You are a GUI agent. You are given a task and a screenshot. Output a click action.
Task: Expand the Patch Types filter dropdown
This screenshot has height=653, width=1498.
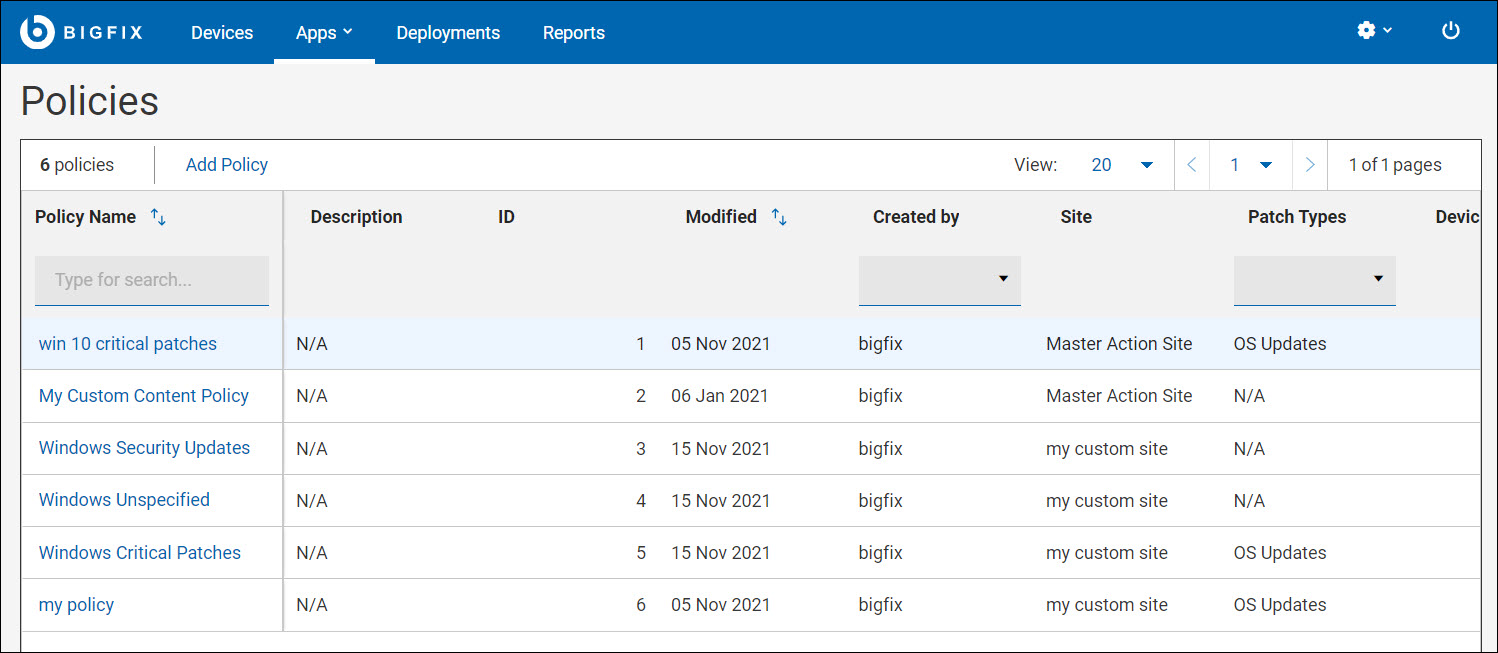(1314, 280)
